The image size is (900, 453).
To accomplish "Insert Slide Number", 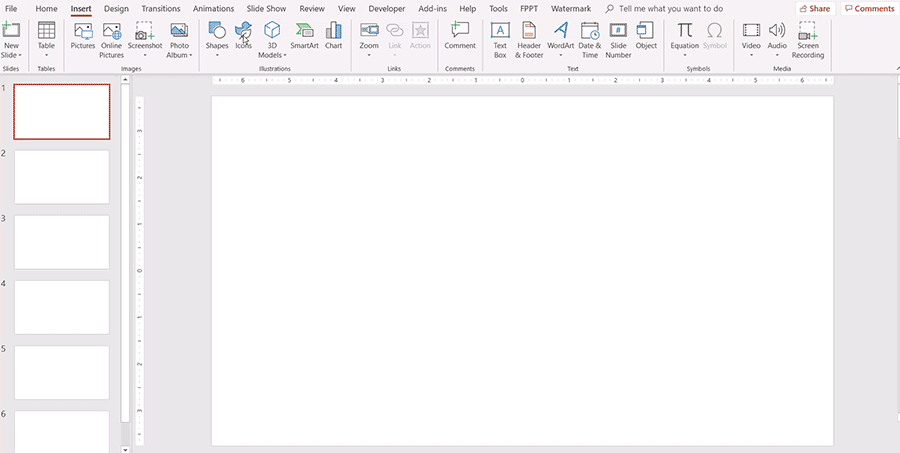I will [618, 36].
